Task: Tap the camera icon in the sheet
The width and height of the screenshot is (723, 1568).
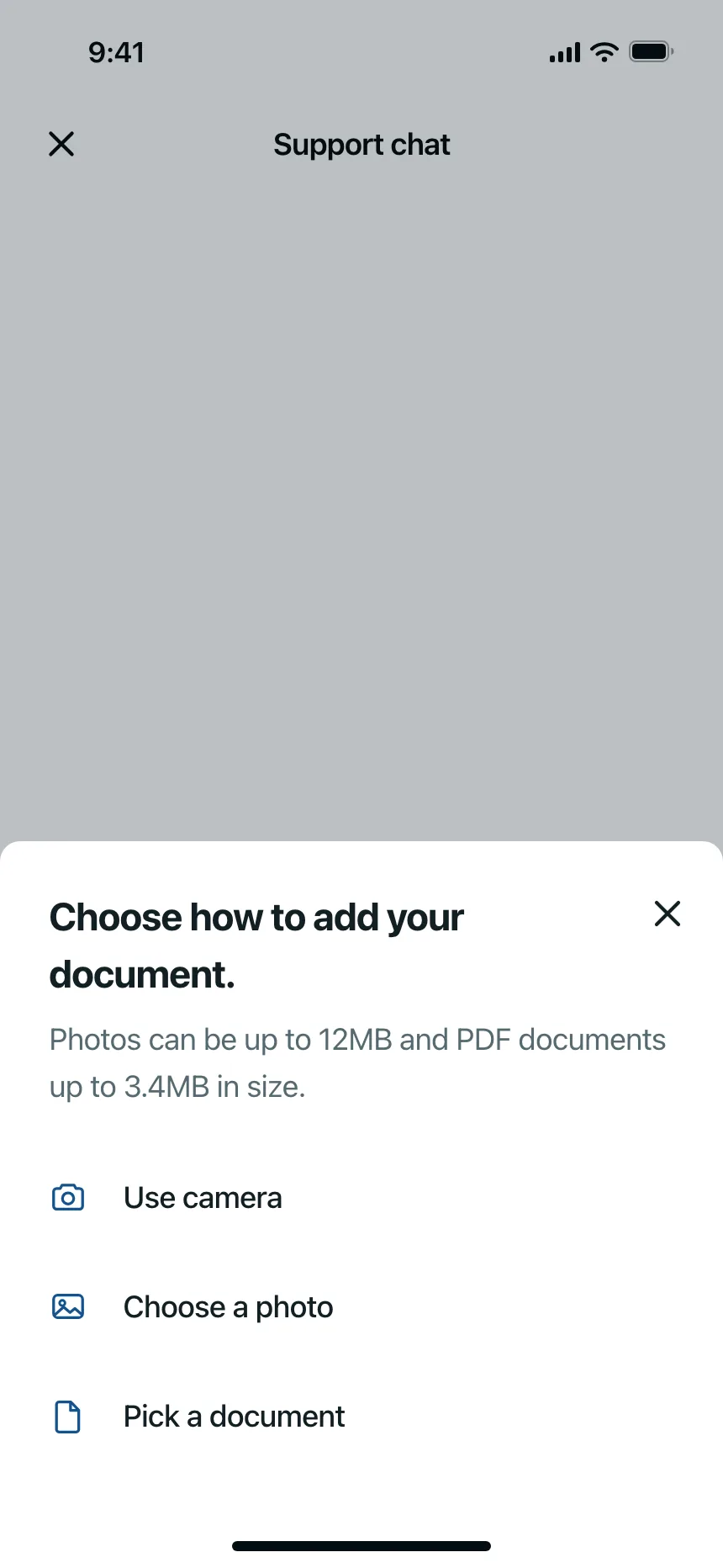Action: coord(68,1197)
